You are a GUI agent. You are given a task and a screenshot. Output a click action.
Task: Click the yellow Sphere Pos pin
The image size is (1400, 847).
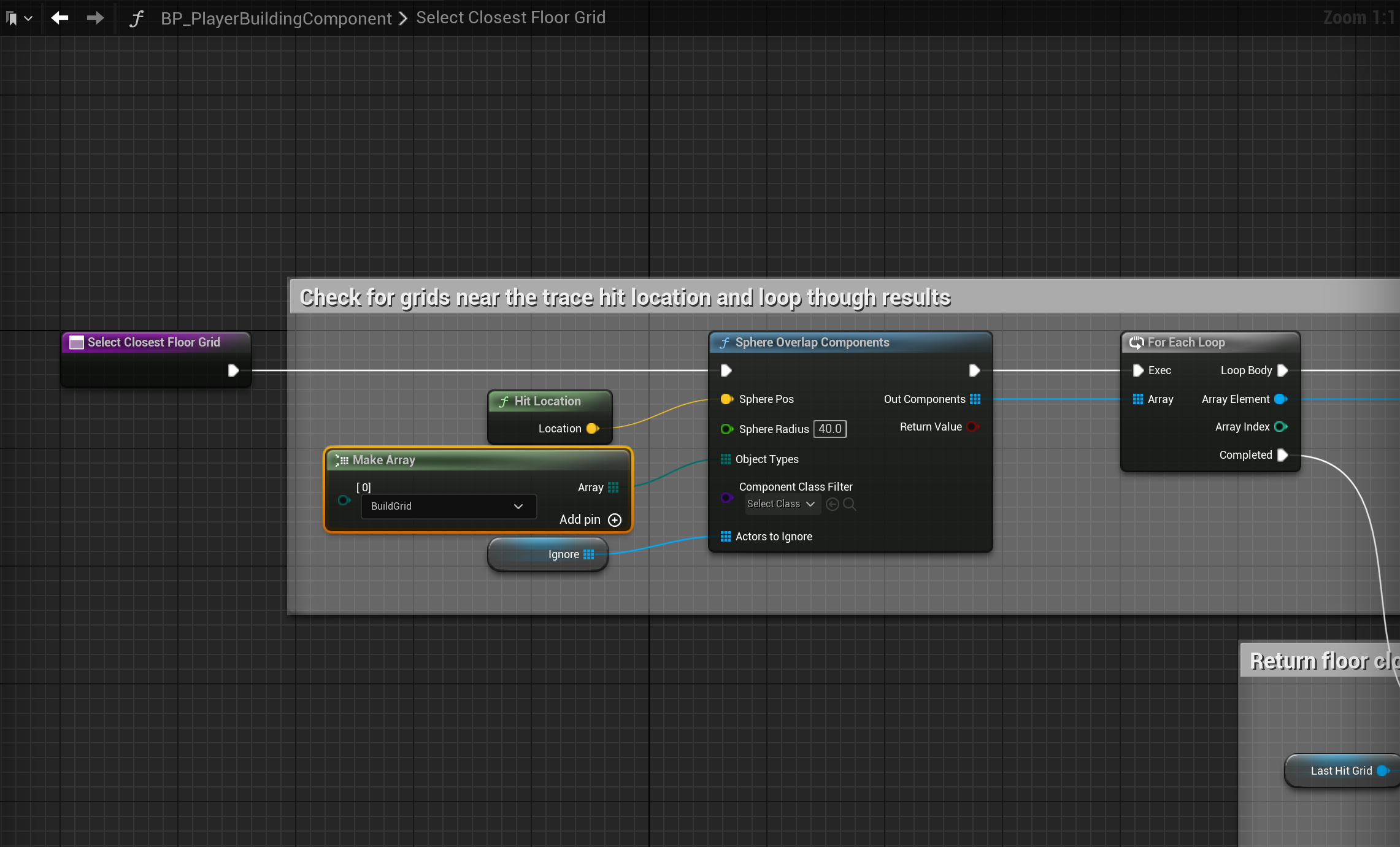(x=726, y=399)
